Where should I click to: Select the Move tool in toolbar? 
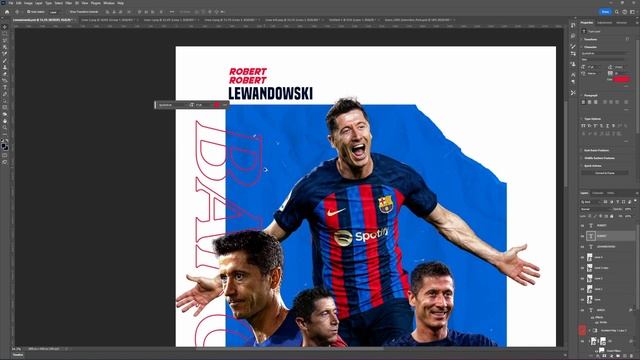coord(4,27)
